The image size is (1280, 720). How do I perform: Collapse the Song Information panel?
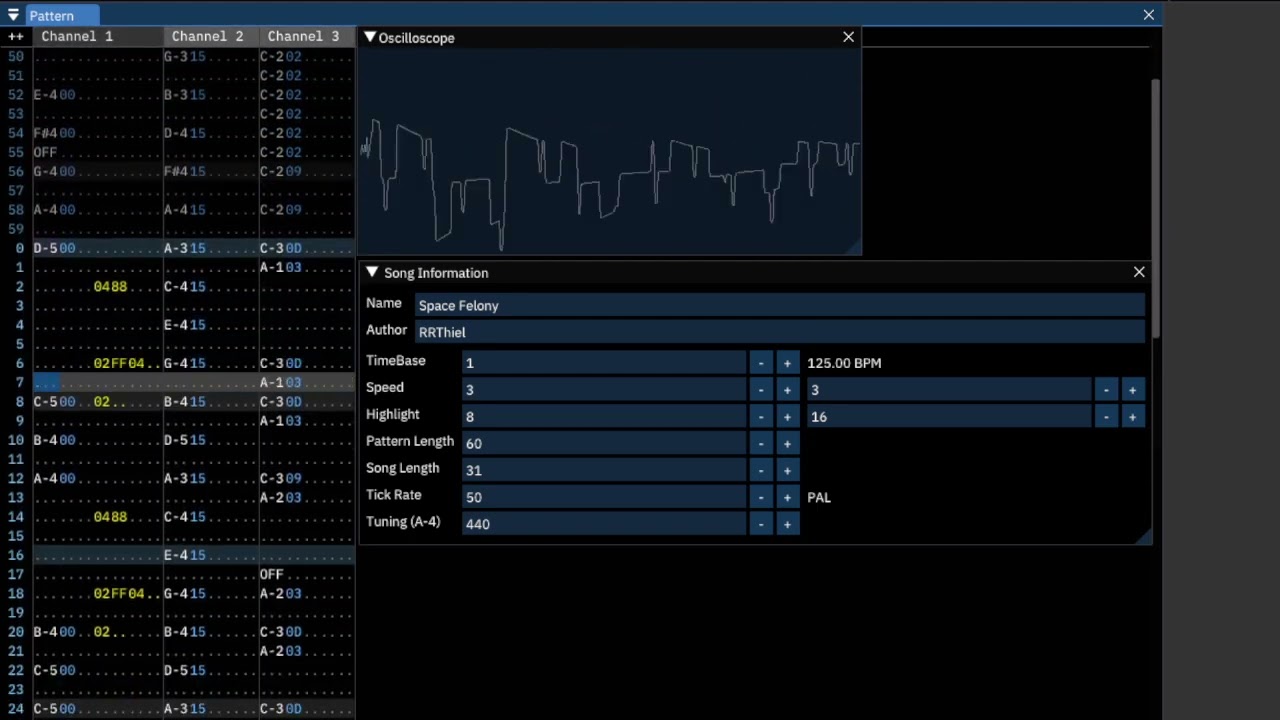tap(372, 273)
